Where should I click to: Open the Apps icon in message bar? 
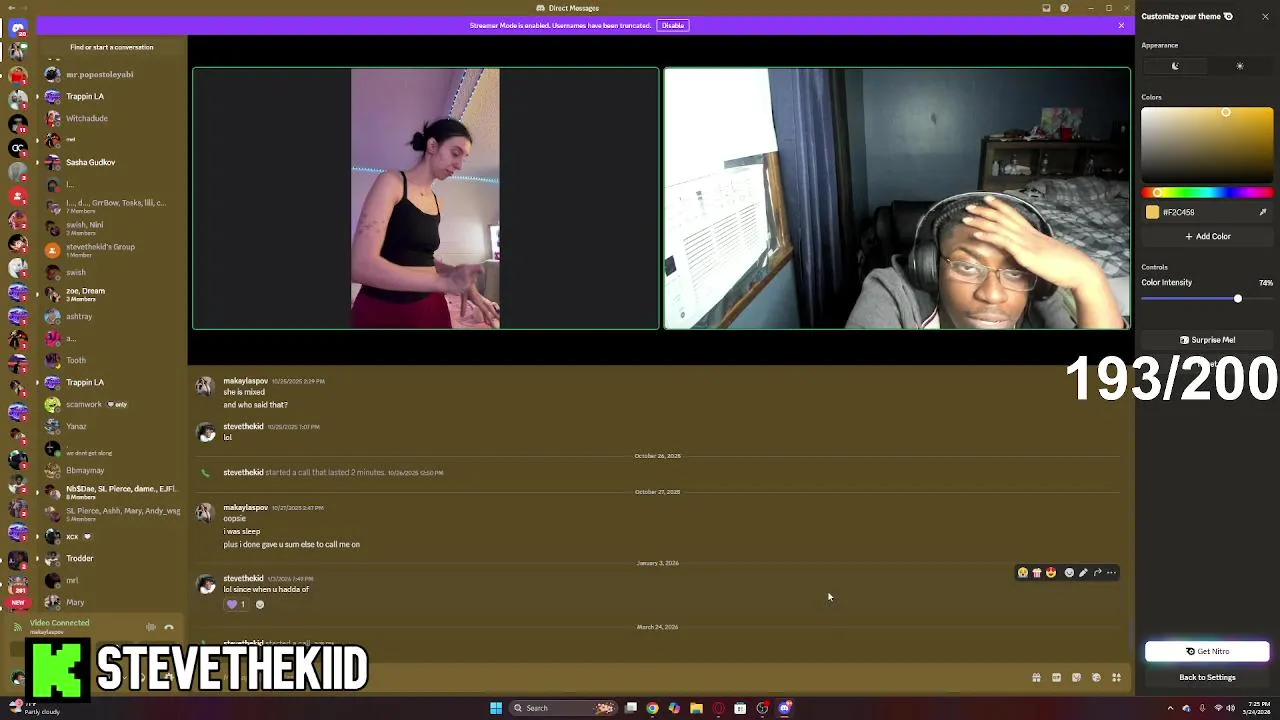(1116, 677)
